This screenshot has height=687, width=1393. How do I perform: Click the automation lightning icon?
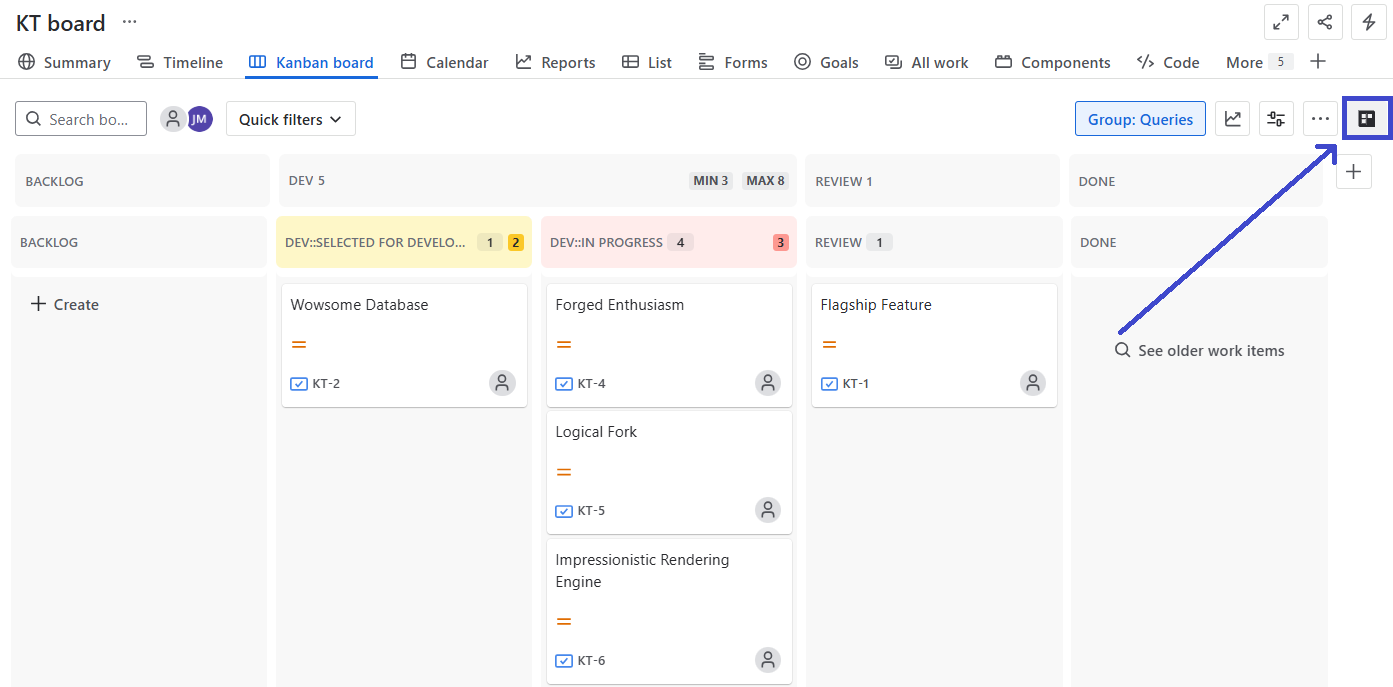[x=1369, y=21]
